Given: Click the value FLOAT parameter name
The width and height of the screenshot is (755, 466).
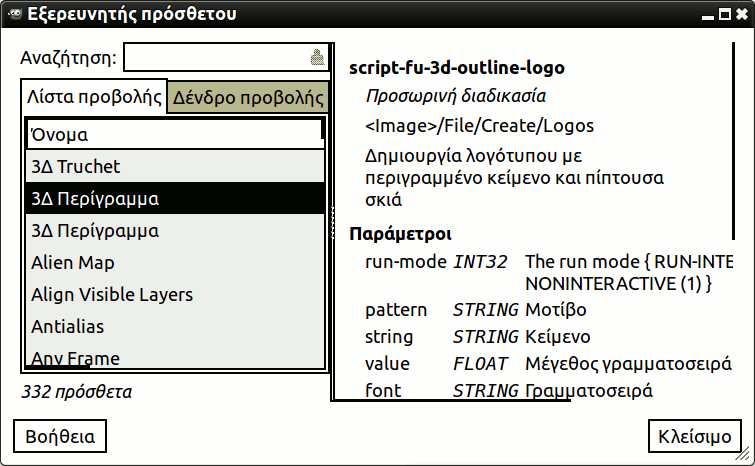Looking at the screenshot, I should pos(387,363).
